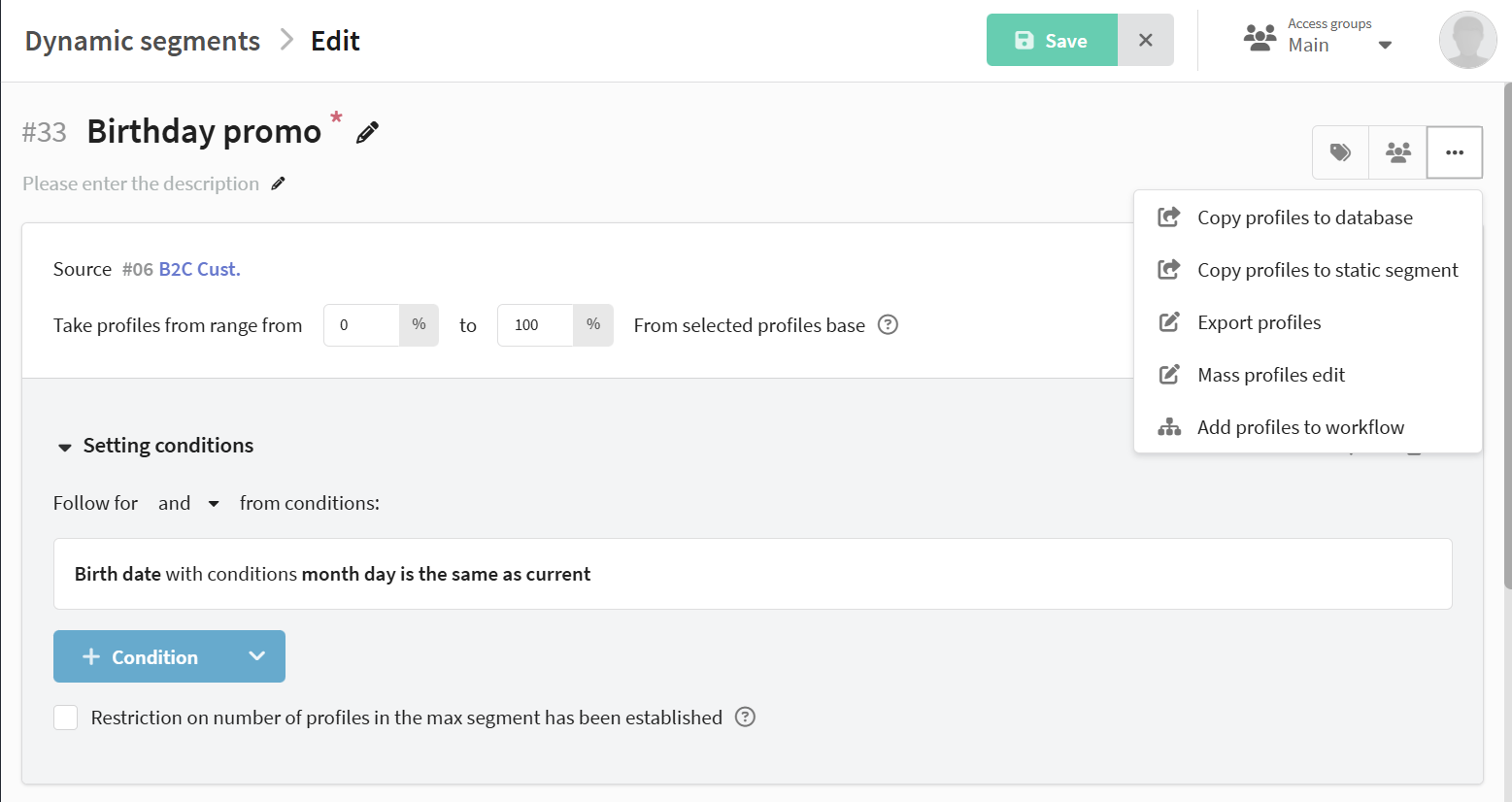This screenshot has height=802, width=1512.
Task: Click the pencil icon beside Birthday promo title
Action: click(367, 133)
